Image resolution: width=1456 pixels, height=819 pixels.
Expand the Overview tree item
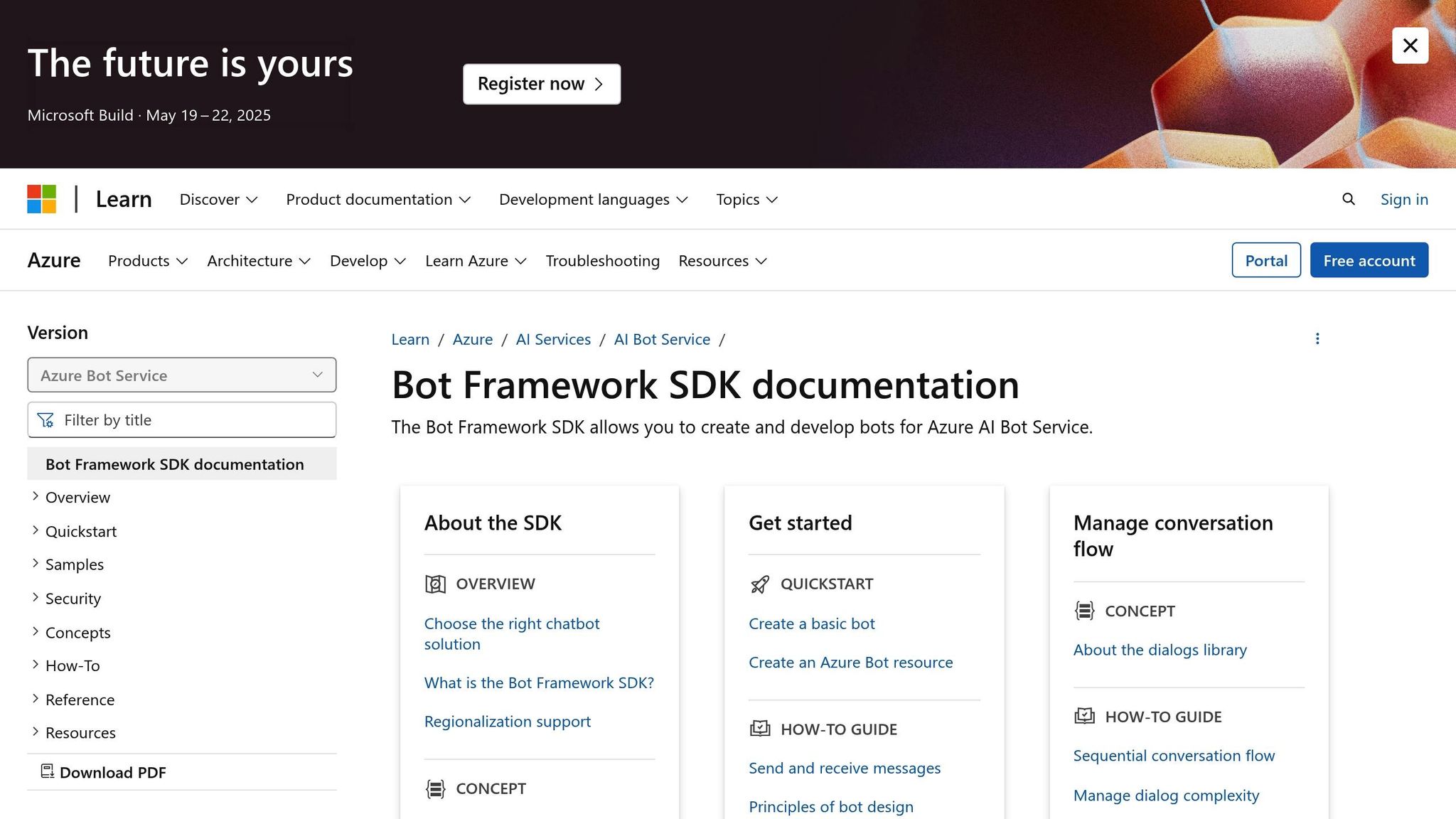click(x=35, y=496)
